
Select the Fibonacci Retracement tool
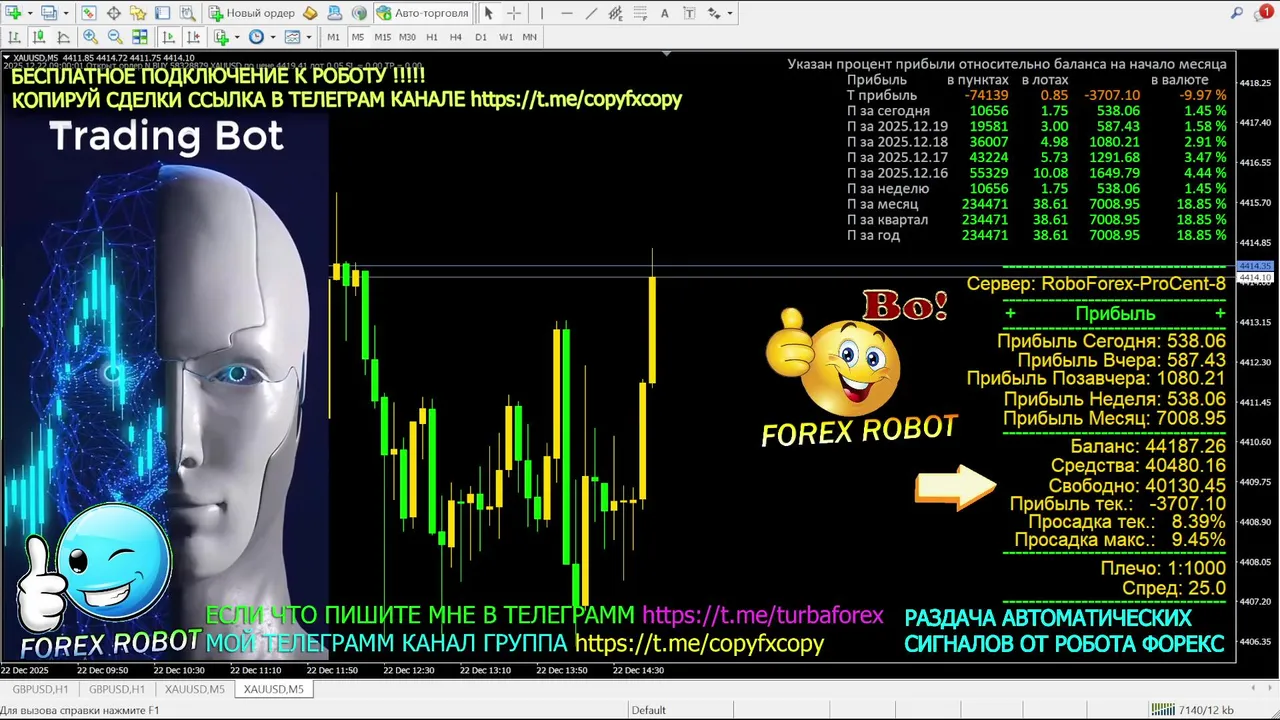pyautogui.click(x=640, y=13)
